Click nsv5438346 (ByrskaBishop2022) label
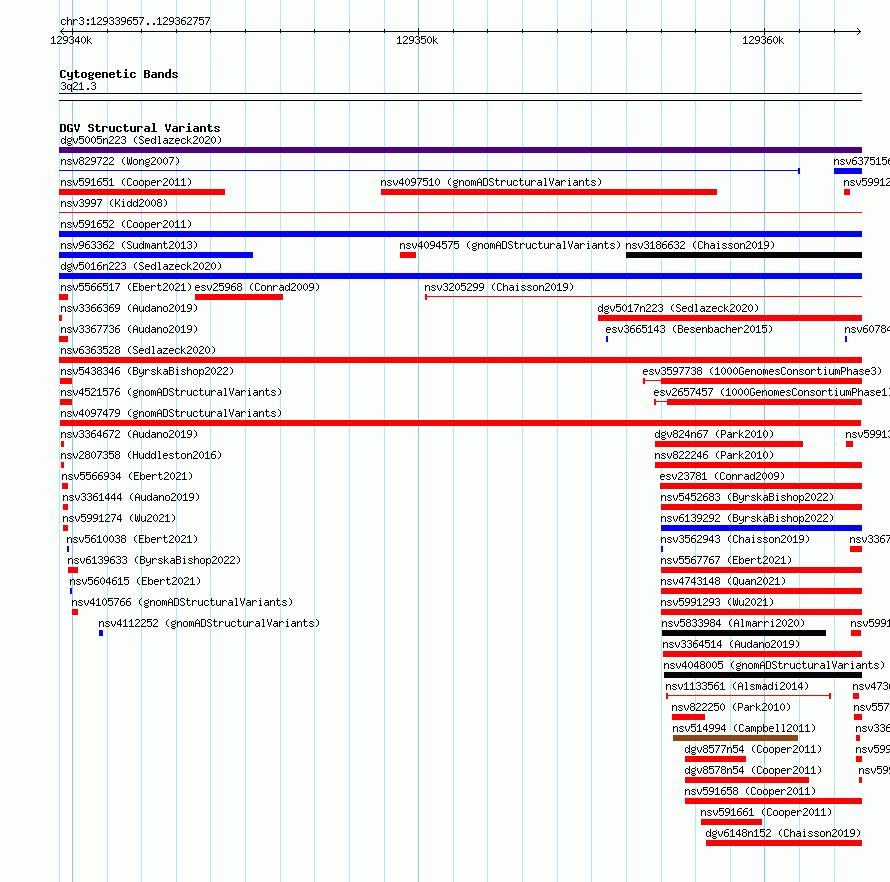This screenshot has width=890, height=882. pyautogui.click(x=147, y=371)
